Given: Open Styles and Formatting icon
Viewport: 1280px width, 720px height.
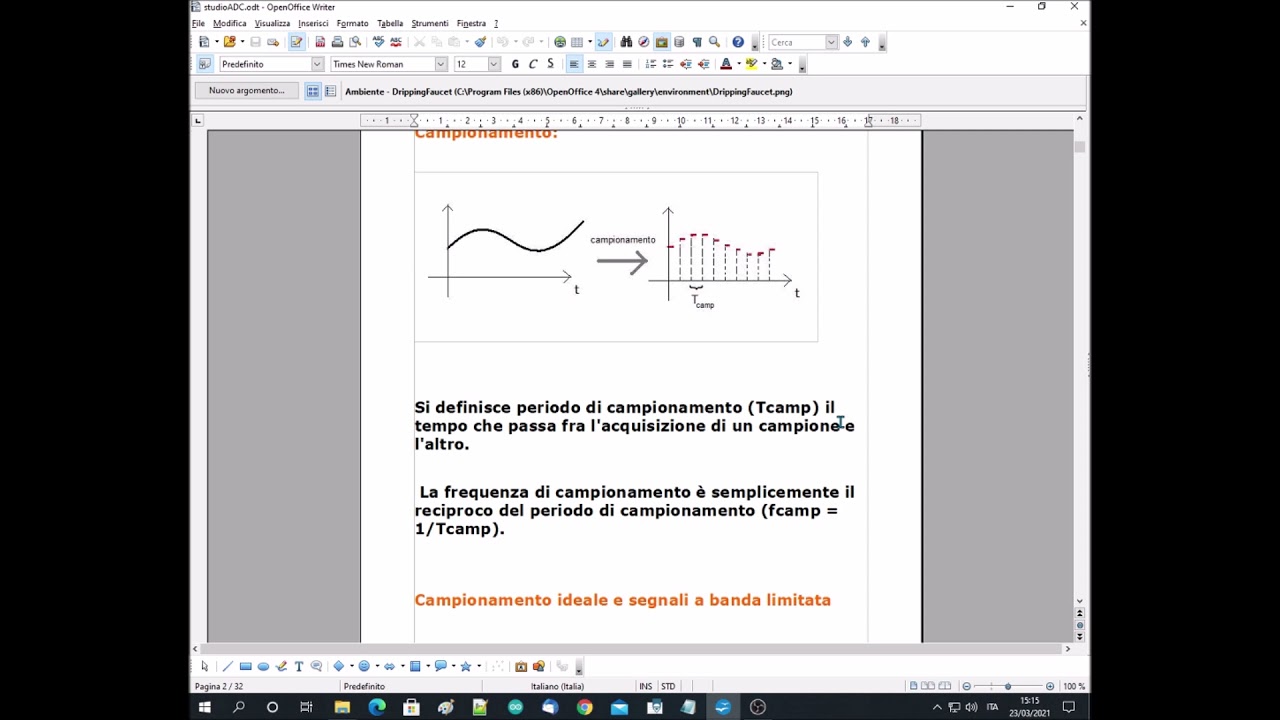Looking at the screenshot, I should point(204,64).
